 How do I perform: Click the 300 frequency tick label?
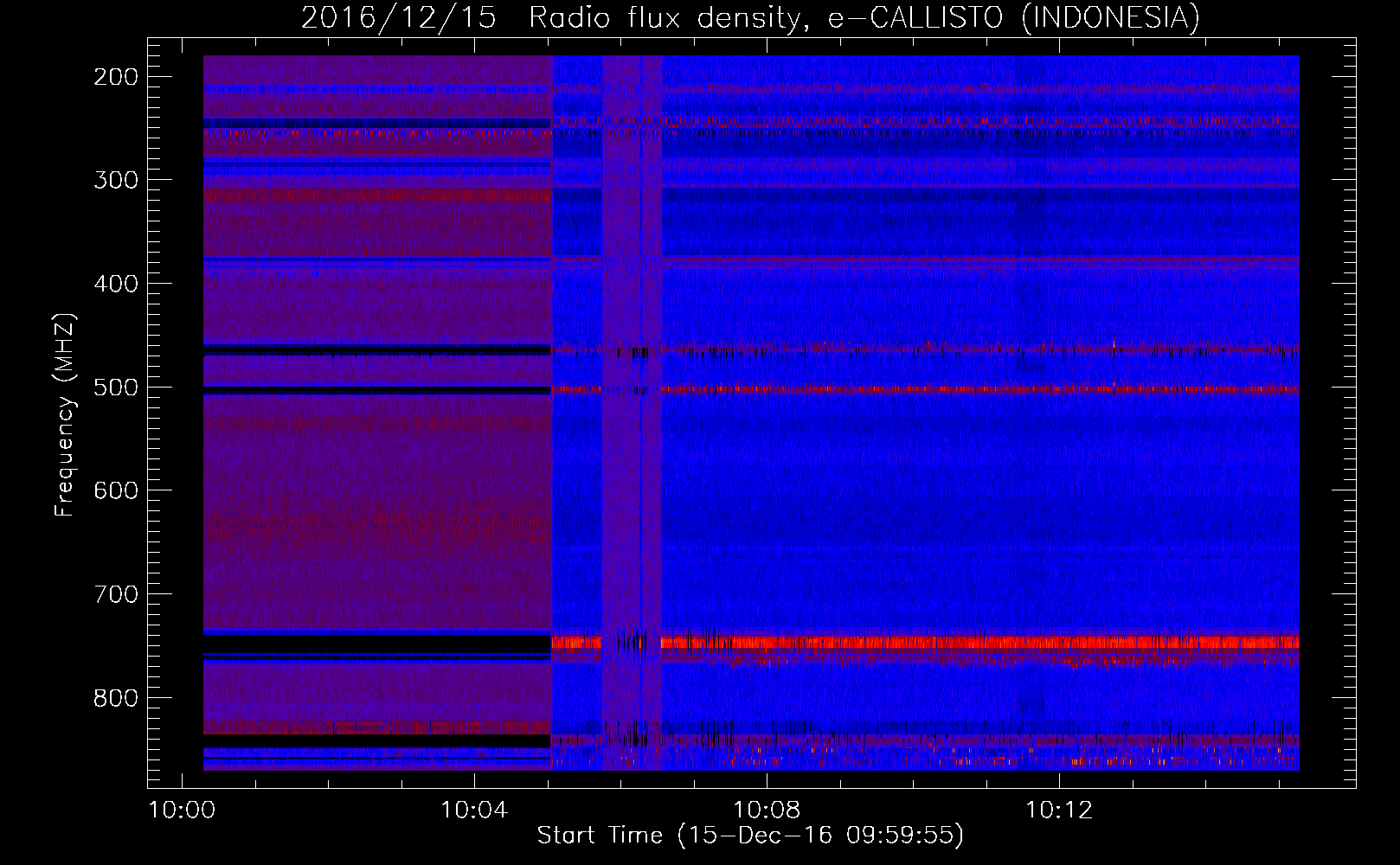coord(116,180)
